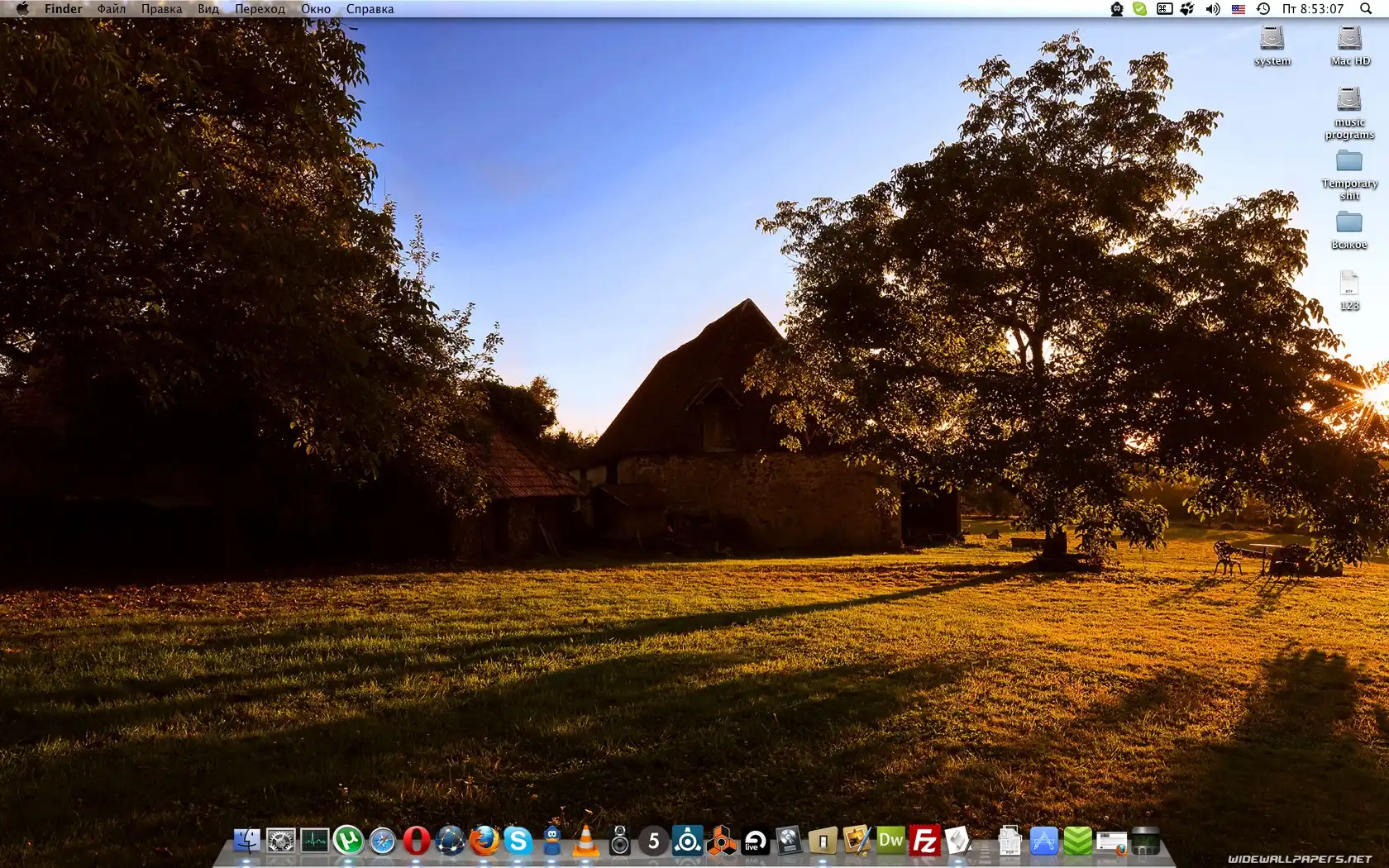Screen dimensions: 1389x868
Task: Open Safari compass icon in dock
Action: pos(382,841)
